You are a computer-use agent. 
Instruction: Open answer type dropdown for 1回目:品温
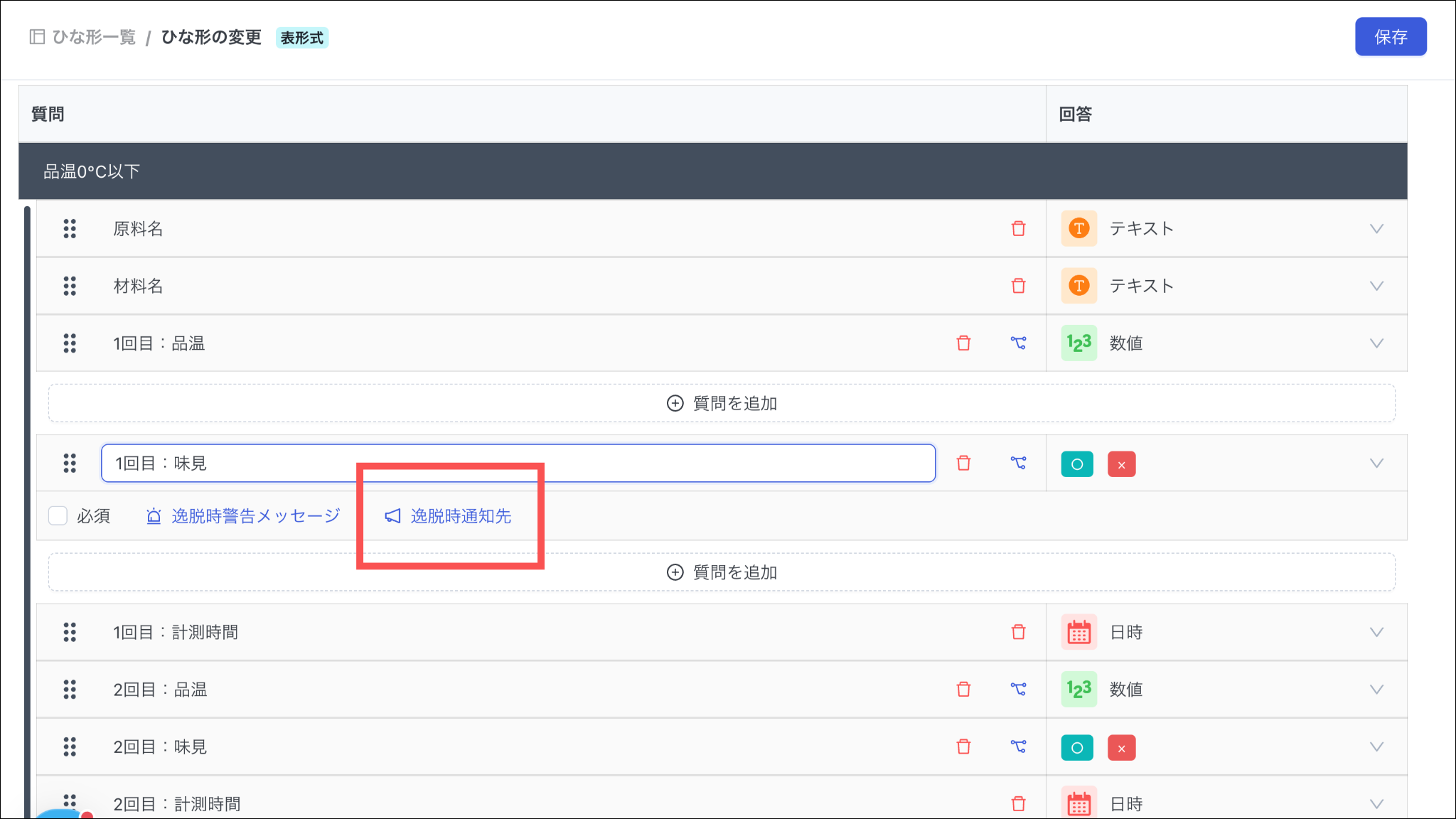1376,343
